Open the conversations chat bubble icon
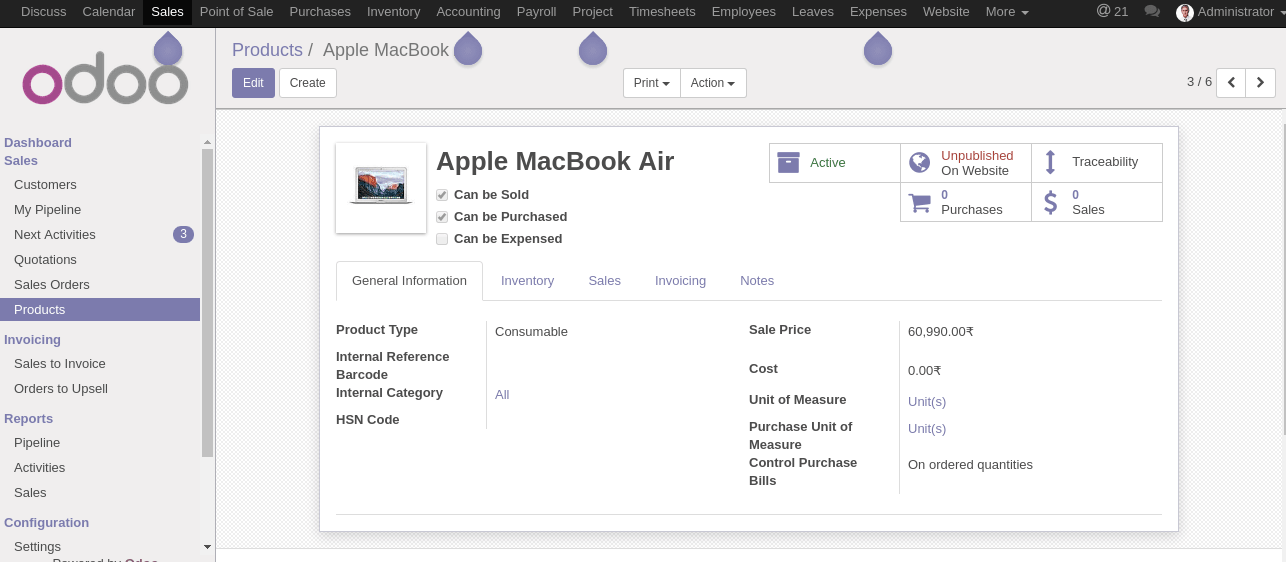 [1152, 12]
